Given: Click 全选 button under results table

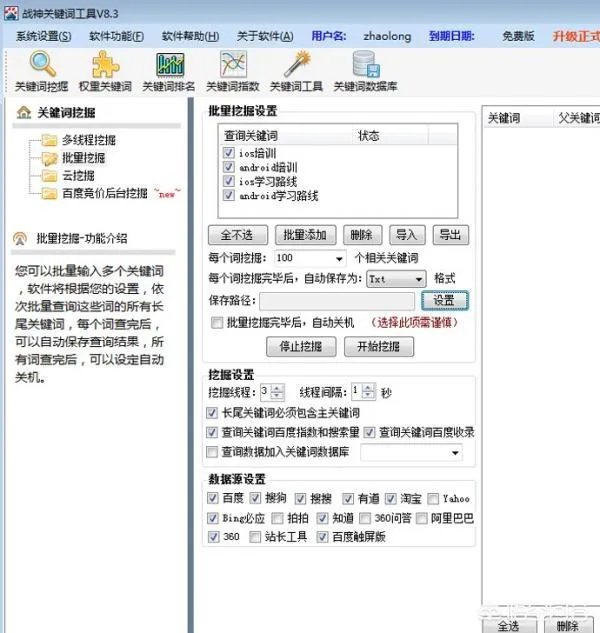Looking at the screenshot, I should [x=509, y=626].
